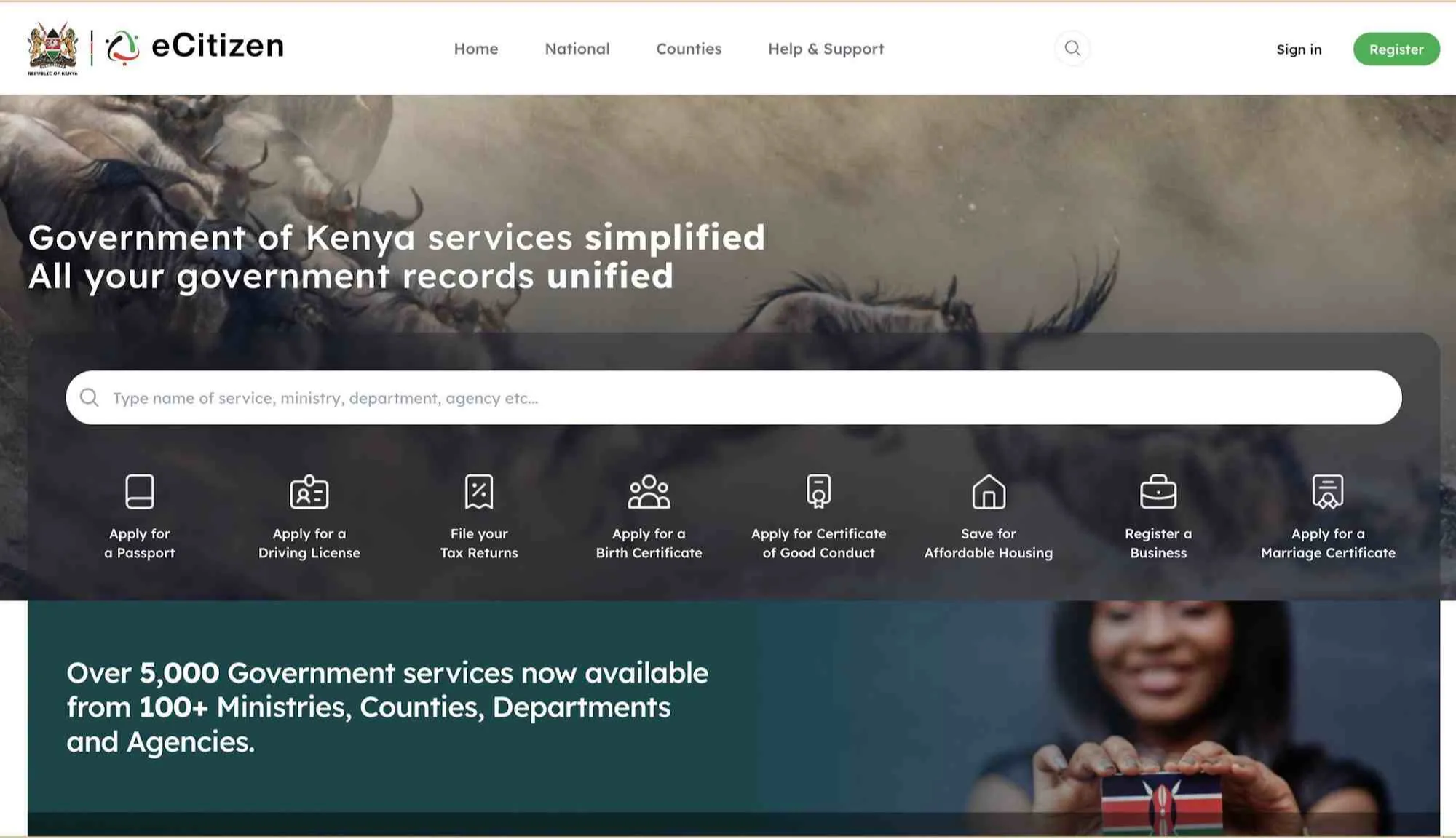Click the eCitizen logo
Viewport: 1456px width, 839px height.
[x=195, y=47]
